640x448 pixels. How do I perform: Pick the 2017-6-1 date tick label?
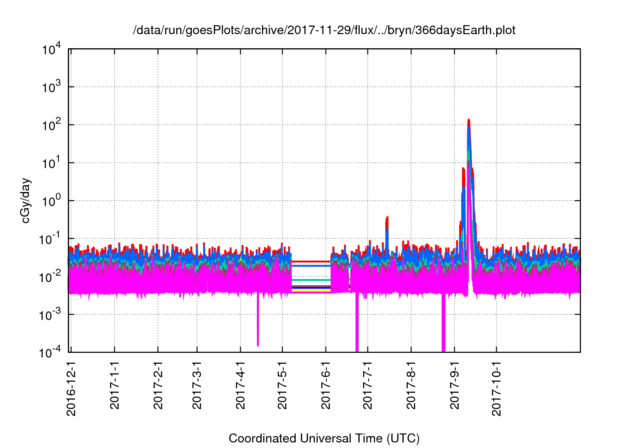[326, 384]
